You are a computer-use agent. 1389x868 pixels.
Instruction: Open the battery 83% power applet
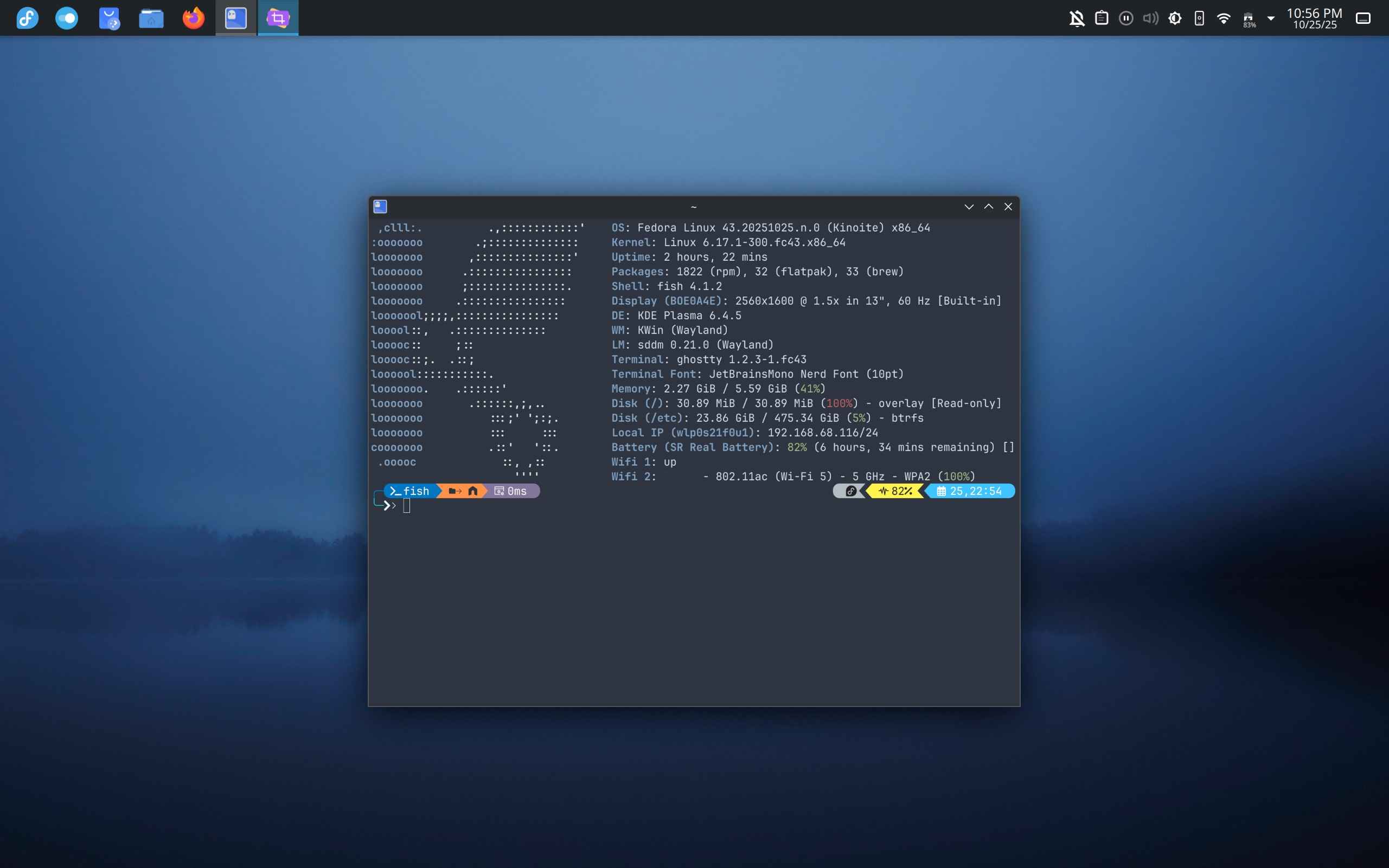tap(1249, 18)
